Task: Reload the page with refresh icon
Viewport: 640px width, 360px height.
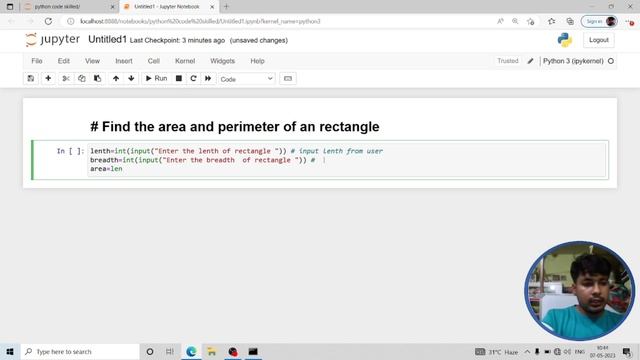Action: [48, 21]
